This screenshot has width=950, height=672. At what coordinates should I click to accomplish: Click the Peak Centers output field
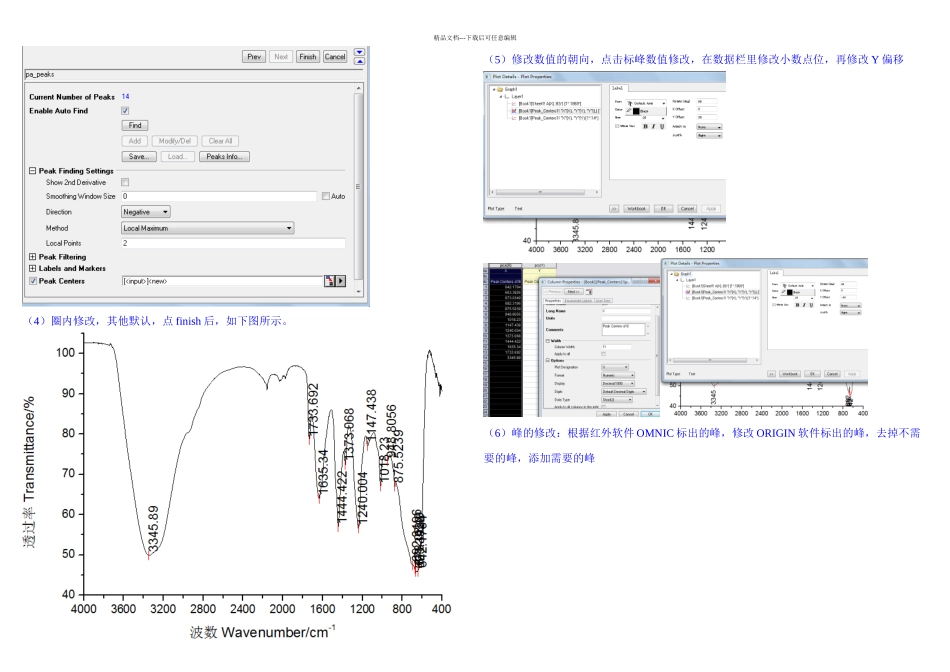(222, 281)
